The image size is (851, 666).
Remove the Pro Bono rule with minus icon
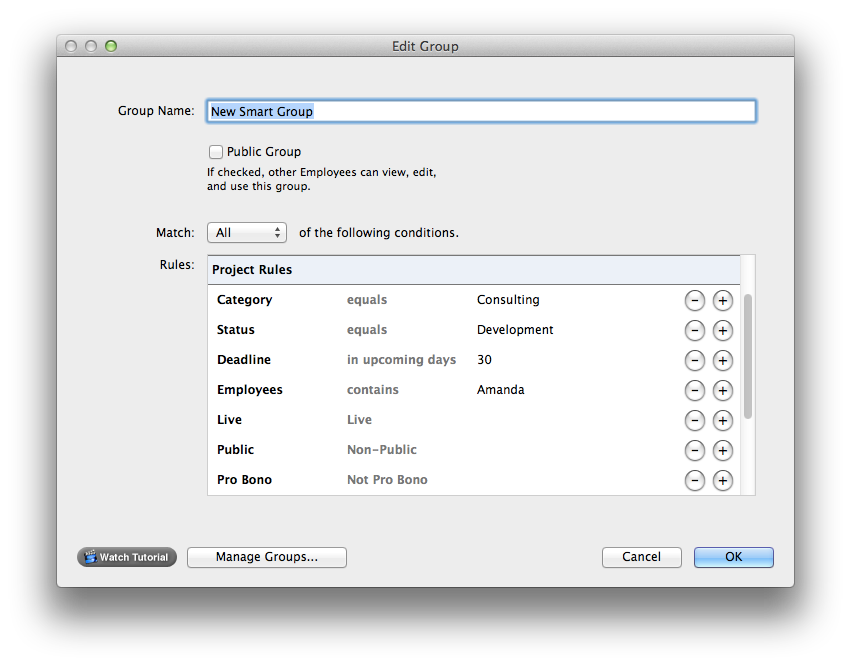694,480
